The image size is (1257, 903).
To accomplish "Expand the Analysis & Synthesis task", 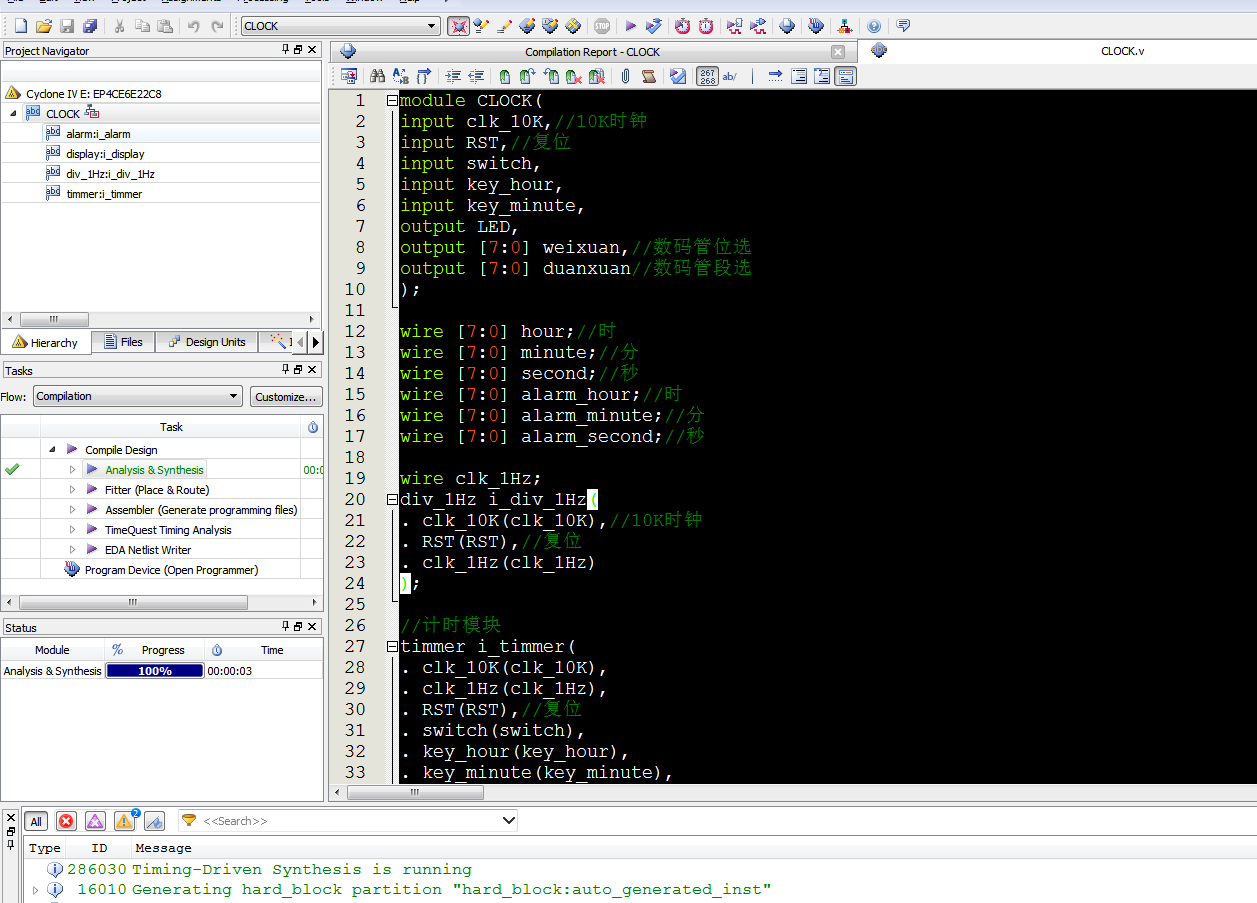I will [x=72, y=470].
